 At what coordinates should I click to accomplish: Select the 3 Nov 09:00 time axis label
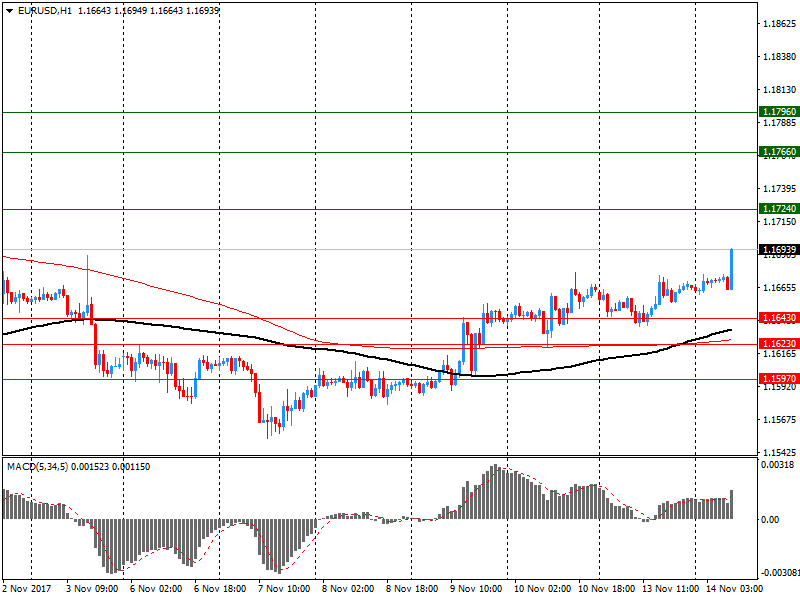tap(92, 589)
